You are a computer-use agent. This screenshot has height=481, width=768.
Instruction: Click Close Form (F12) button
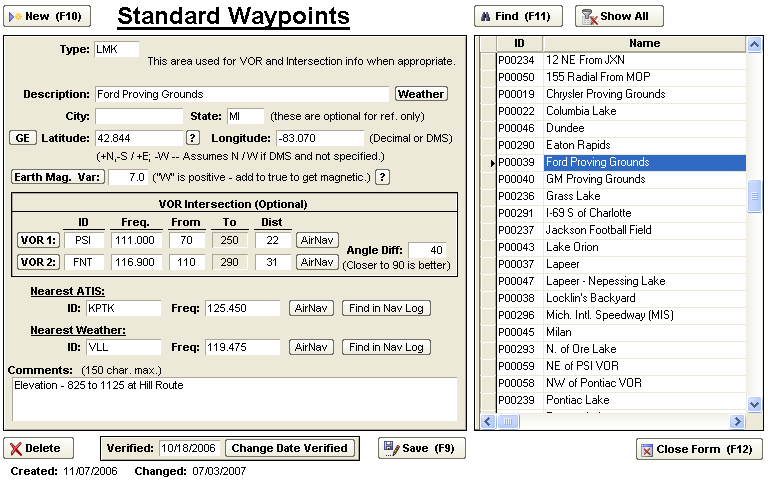(x=699, y=449)
